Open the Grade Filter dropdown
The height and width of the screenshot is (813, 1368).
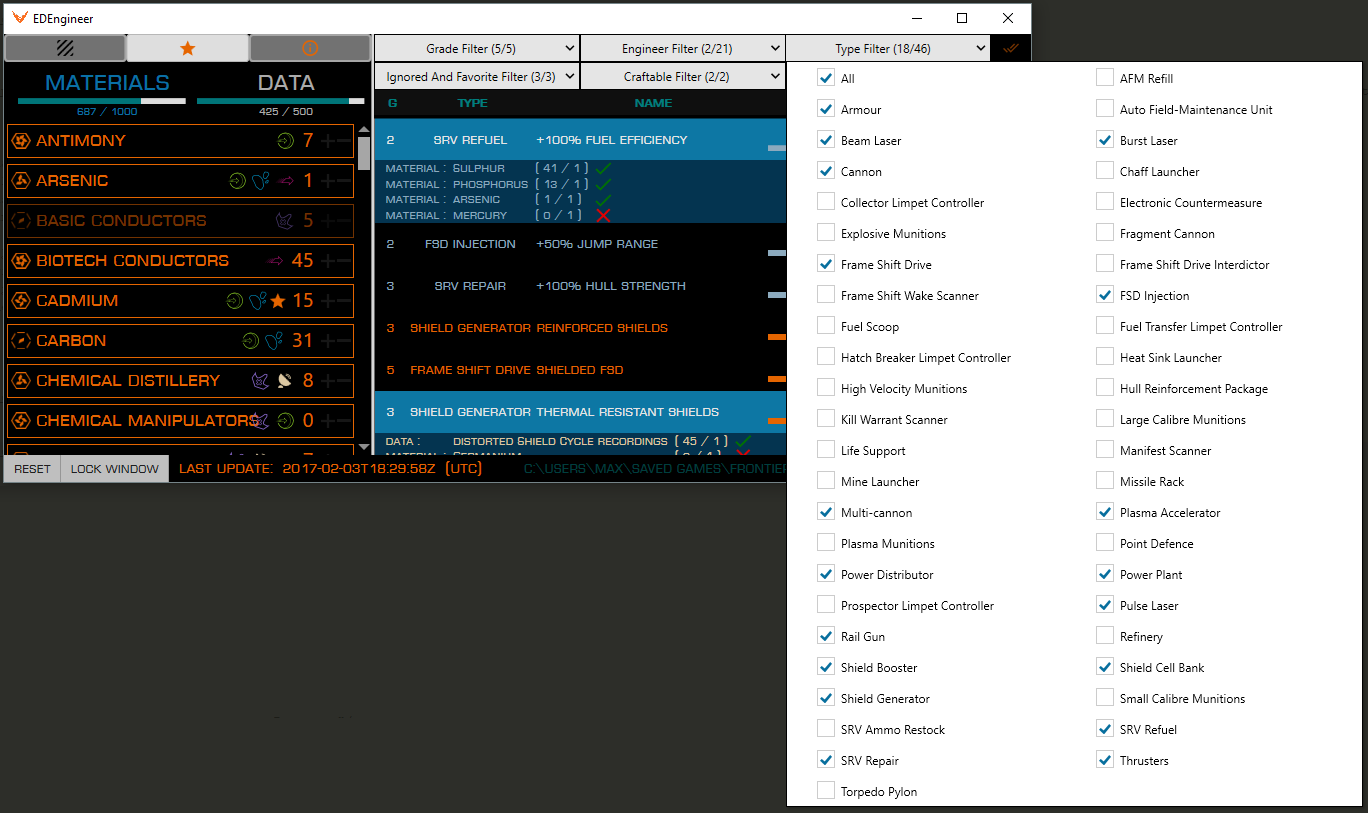477,48
